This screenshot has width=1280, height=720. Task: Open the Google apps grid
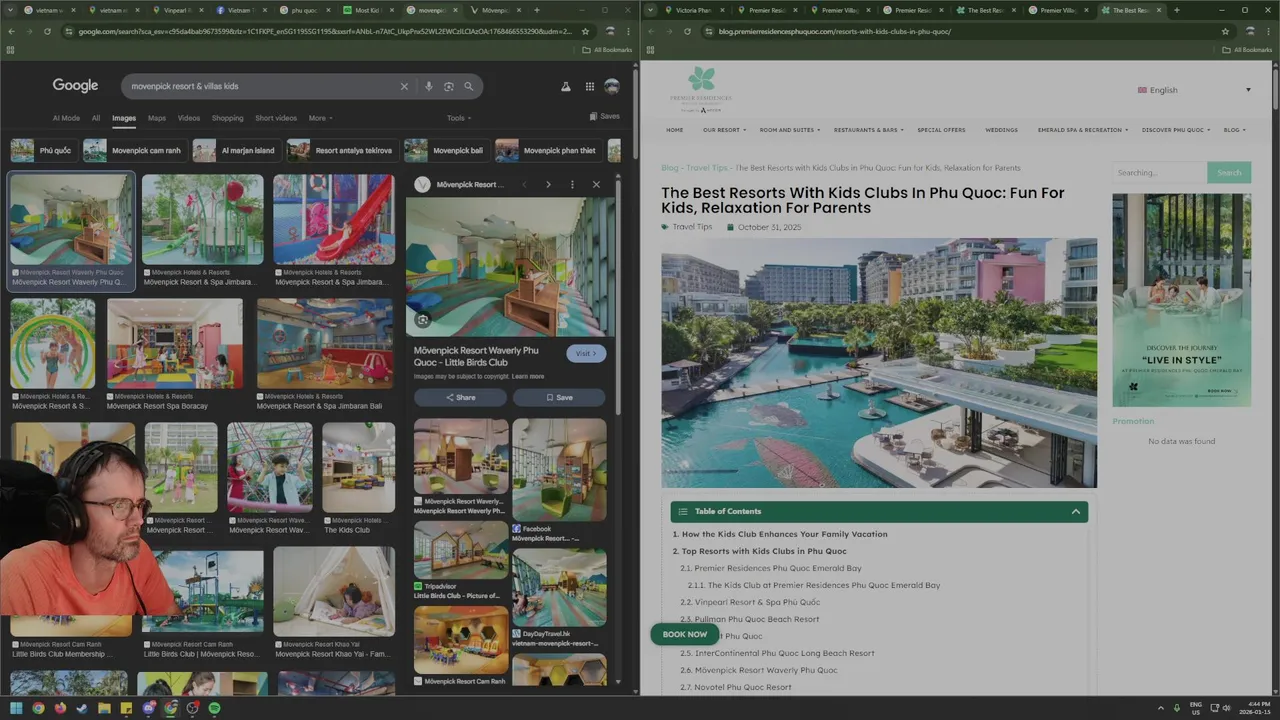pyautogui.click(x=590, y=87)
